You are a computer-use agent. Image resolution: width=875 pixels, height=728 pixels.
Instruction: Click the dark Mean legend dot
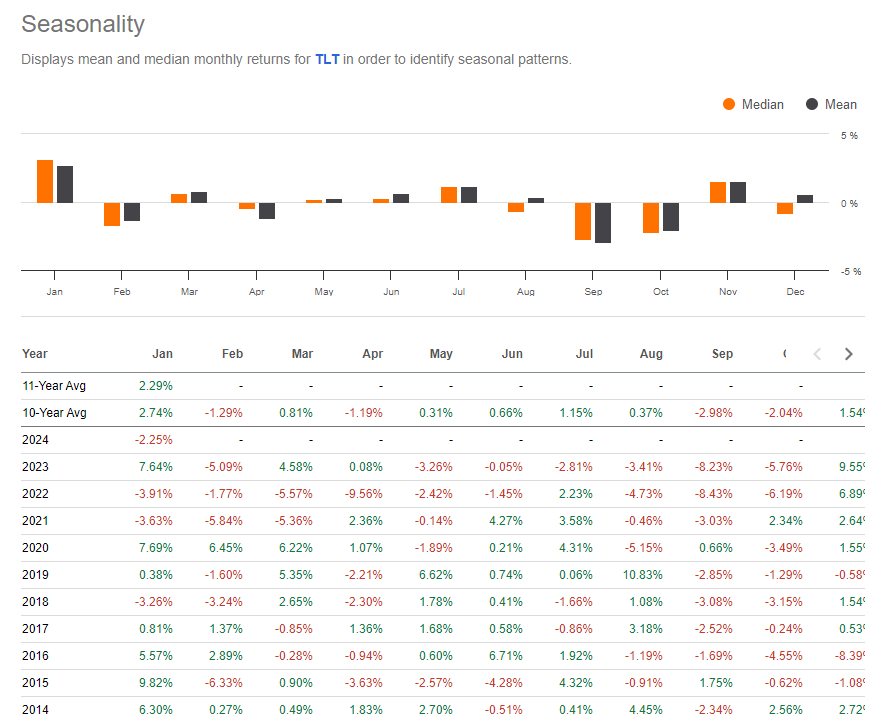pyautogui.click(x=811, y=104)
